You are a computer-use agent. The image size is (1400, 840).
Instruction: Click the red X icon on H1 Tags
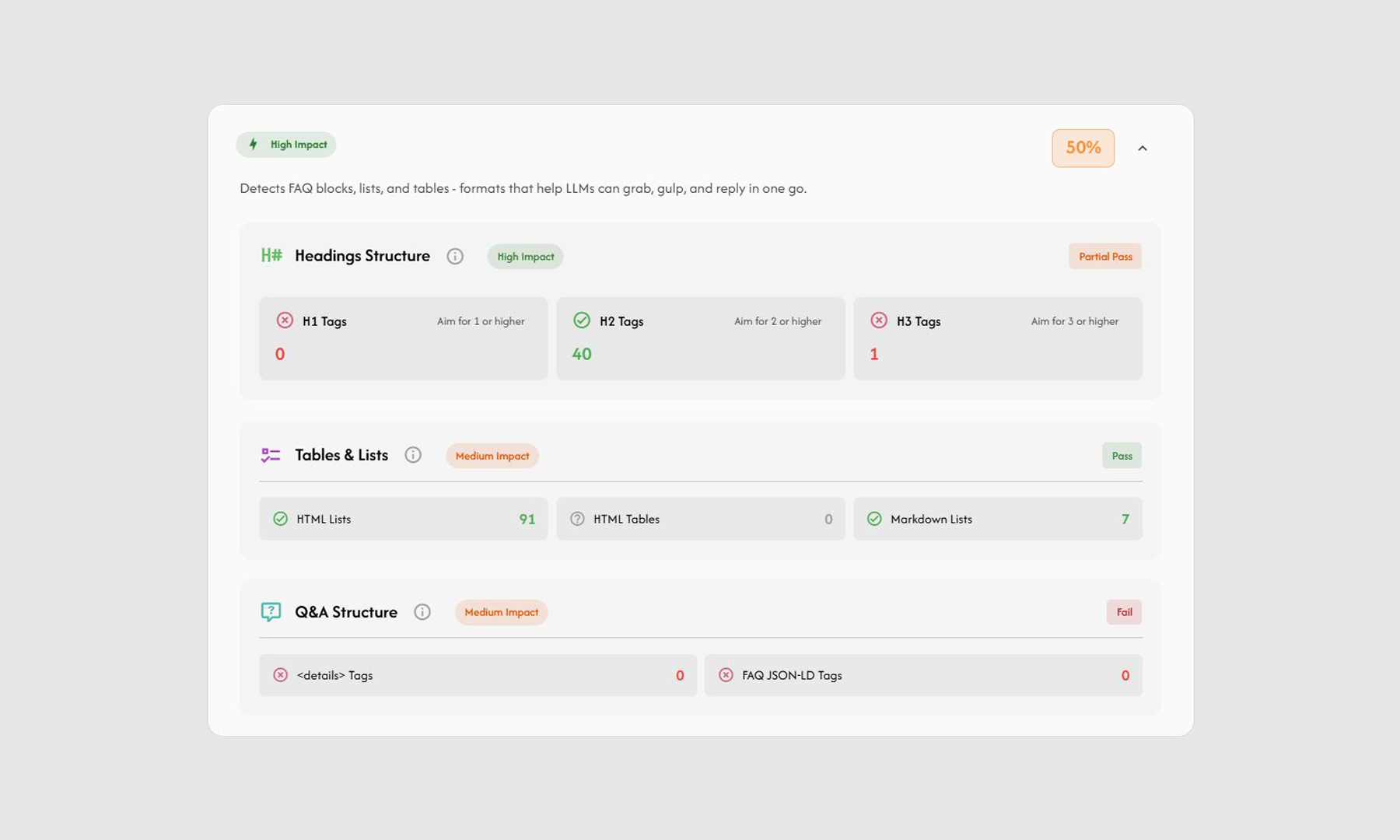[285, 320]
